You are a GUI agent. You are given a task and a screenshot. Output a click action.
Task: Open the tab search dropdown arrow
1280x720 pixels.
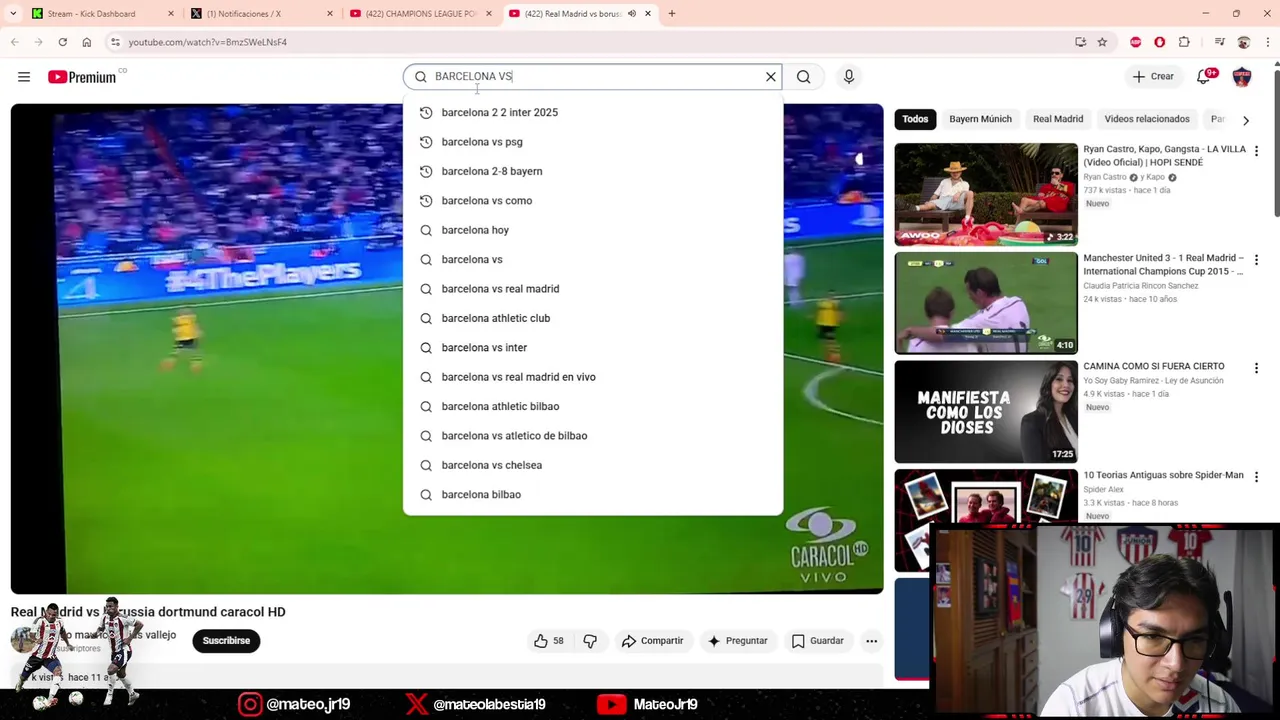(x=13, y=14)
